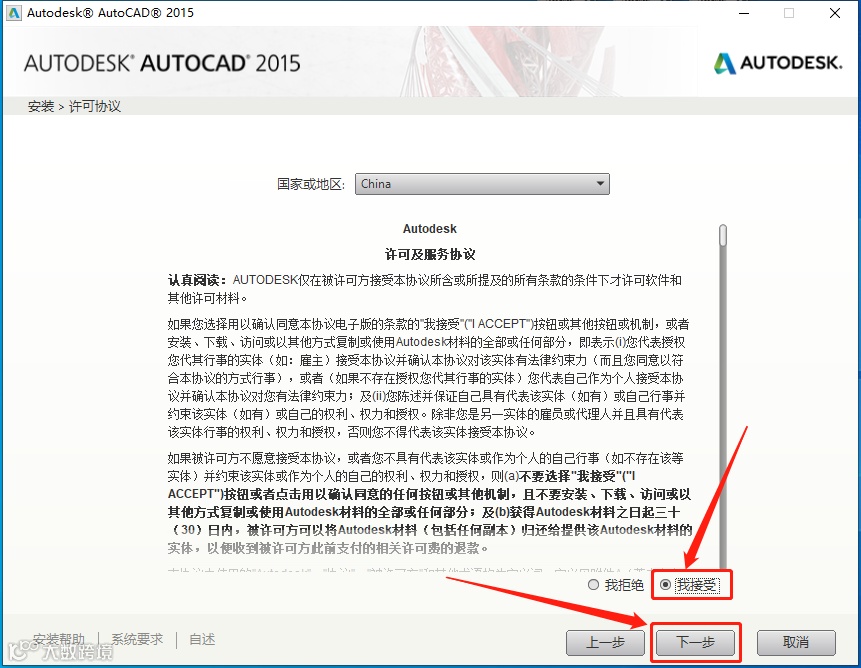Click the 取消 (Cancel) button
Viewport: 861px width, 668px height.
point(796,642)
